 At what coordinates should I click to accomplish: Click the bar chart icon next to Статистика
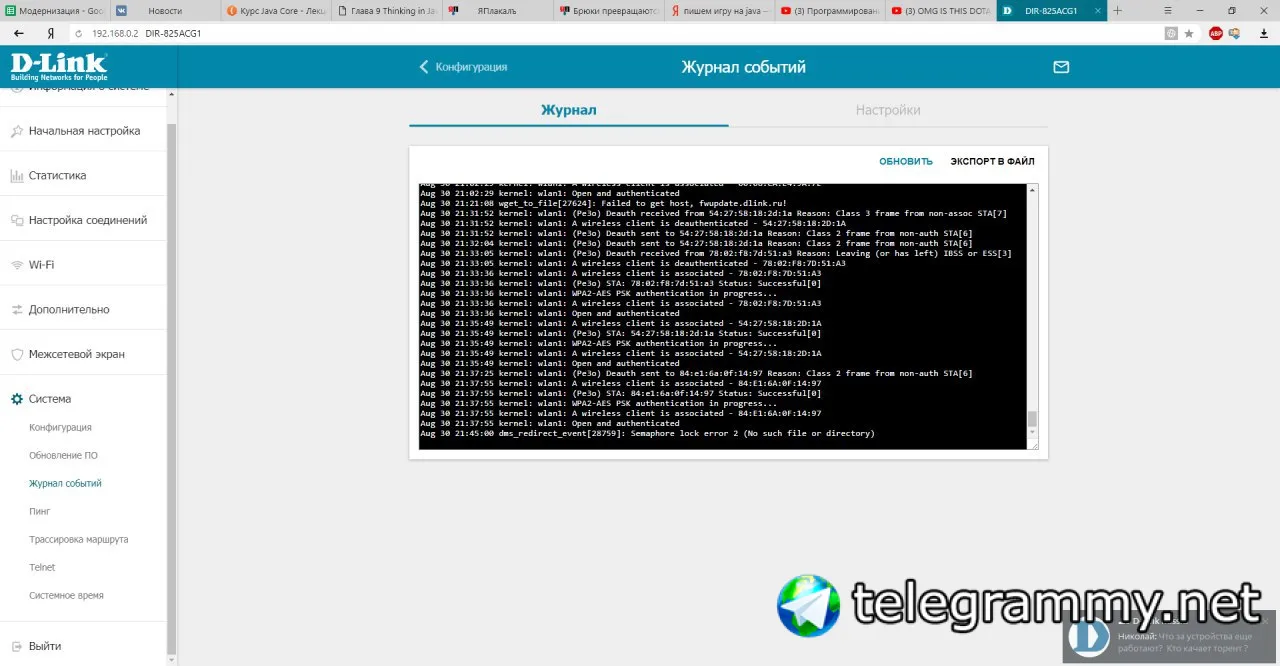(17, 176)
